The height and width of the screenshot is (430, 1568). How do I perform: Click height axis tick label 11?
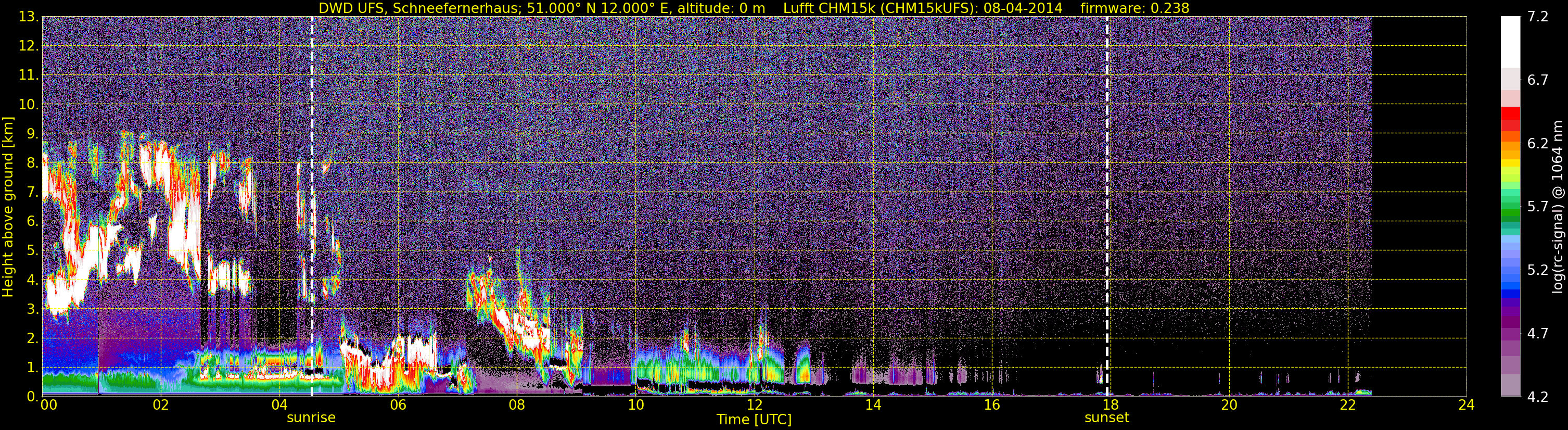[28, 75]
